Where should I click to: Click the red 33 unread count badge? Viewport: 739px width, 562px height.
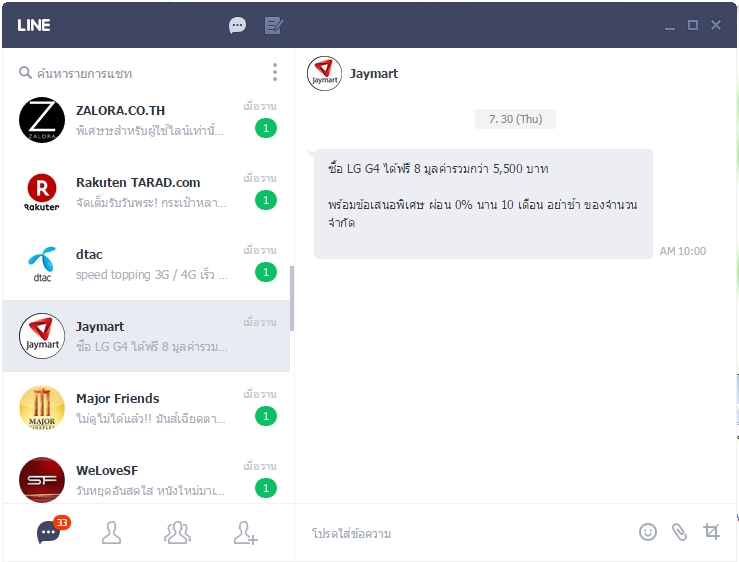click(x=62, y=522)
